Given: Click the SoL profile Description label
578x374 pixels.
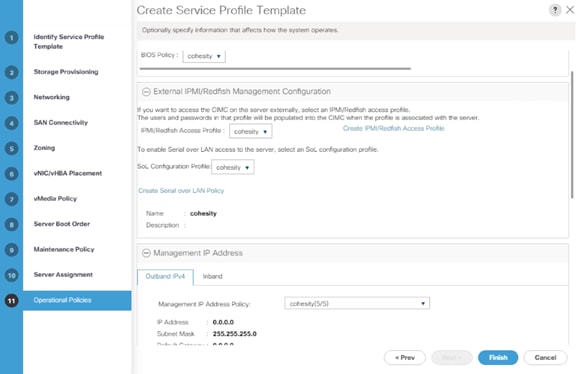Looking at the screenshot, I should 163,225.
